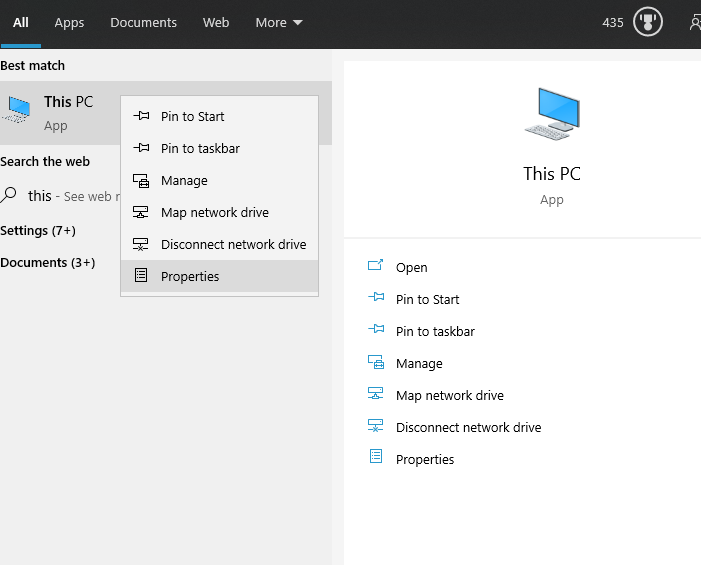Choose Pin to taskbar in context menu
This screenshot has width=701, height=565.
pos(200,148)
